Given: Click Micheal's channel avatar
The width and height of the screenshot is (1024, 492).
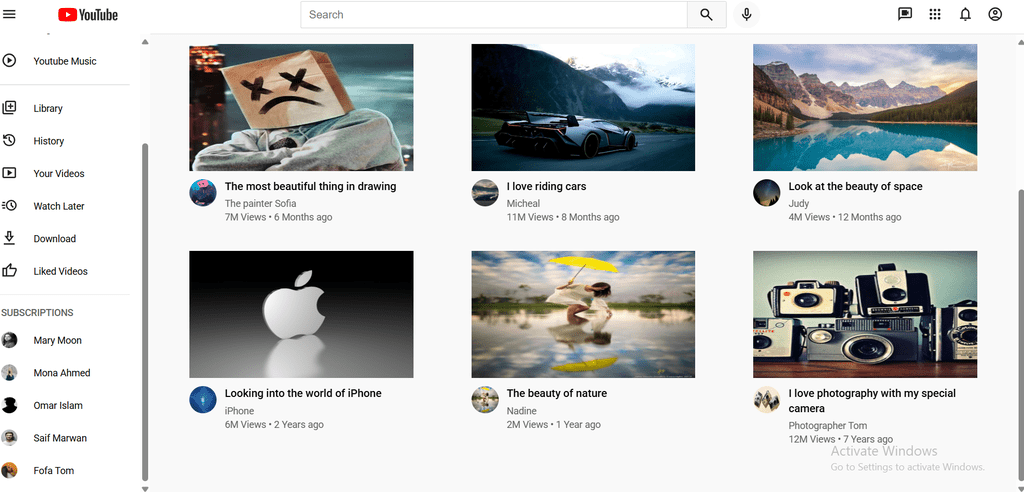Looking at the screenshot, I should pos(485,193).
